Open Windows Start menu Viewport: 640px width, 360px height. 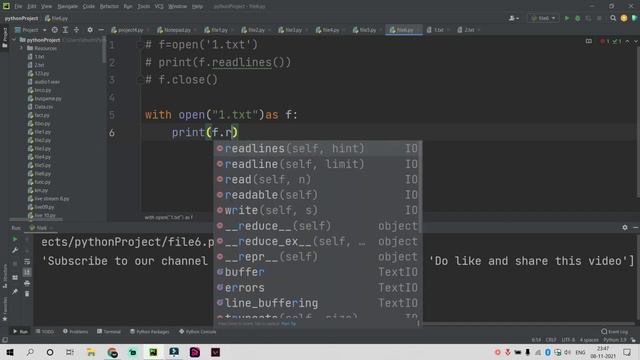tap(10, 352)
